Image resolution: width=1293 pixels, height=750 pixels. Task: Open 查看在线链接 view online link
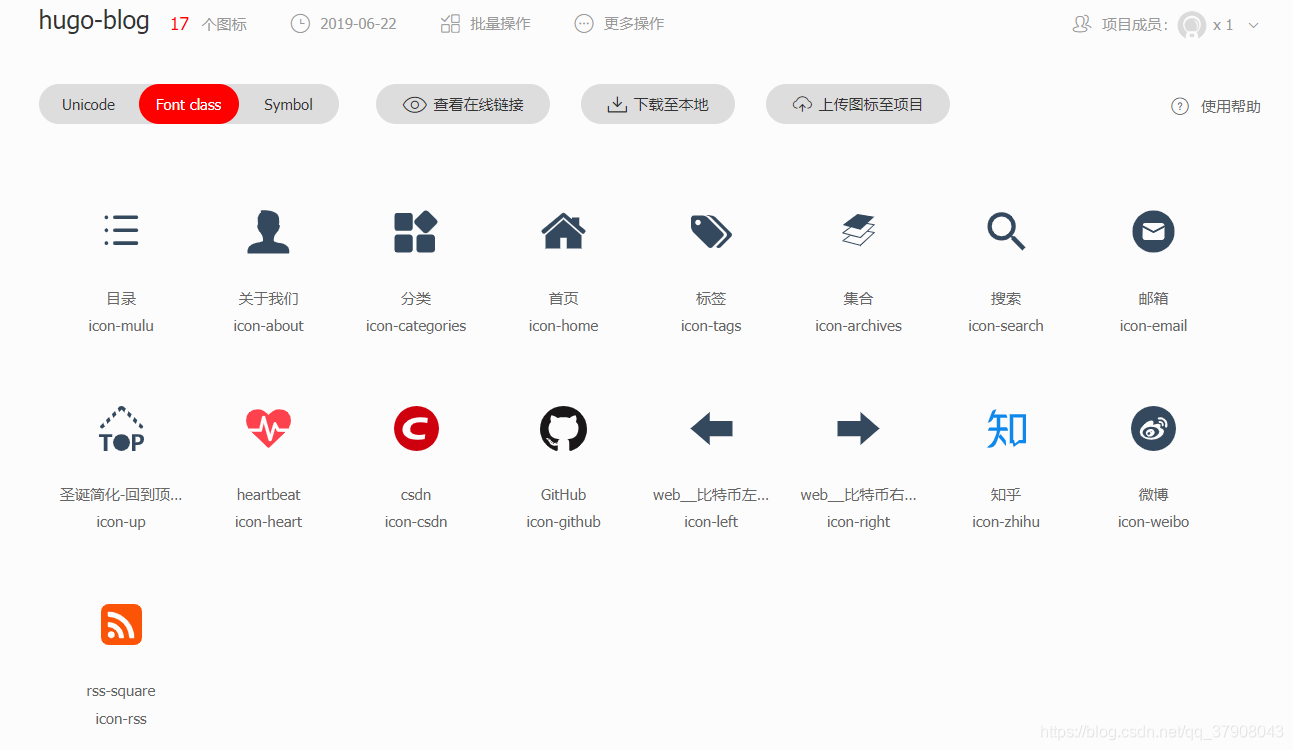[463, 104]
